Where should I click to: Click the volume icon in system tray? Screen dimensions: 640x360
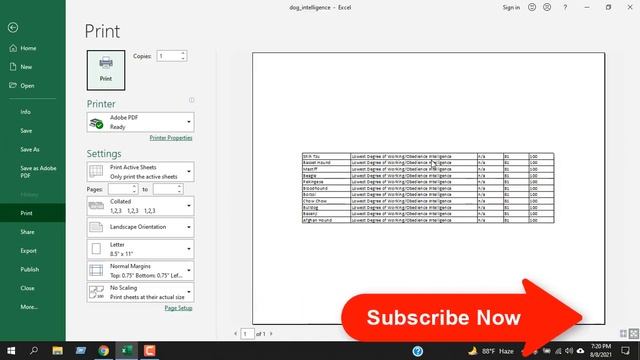pyautogui.click(x=569, y=351)
